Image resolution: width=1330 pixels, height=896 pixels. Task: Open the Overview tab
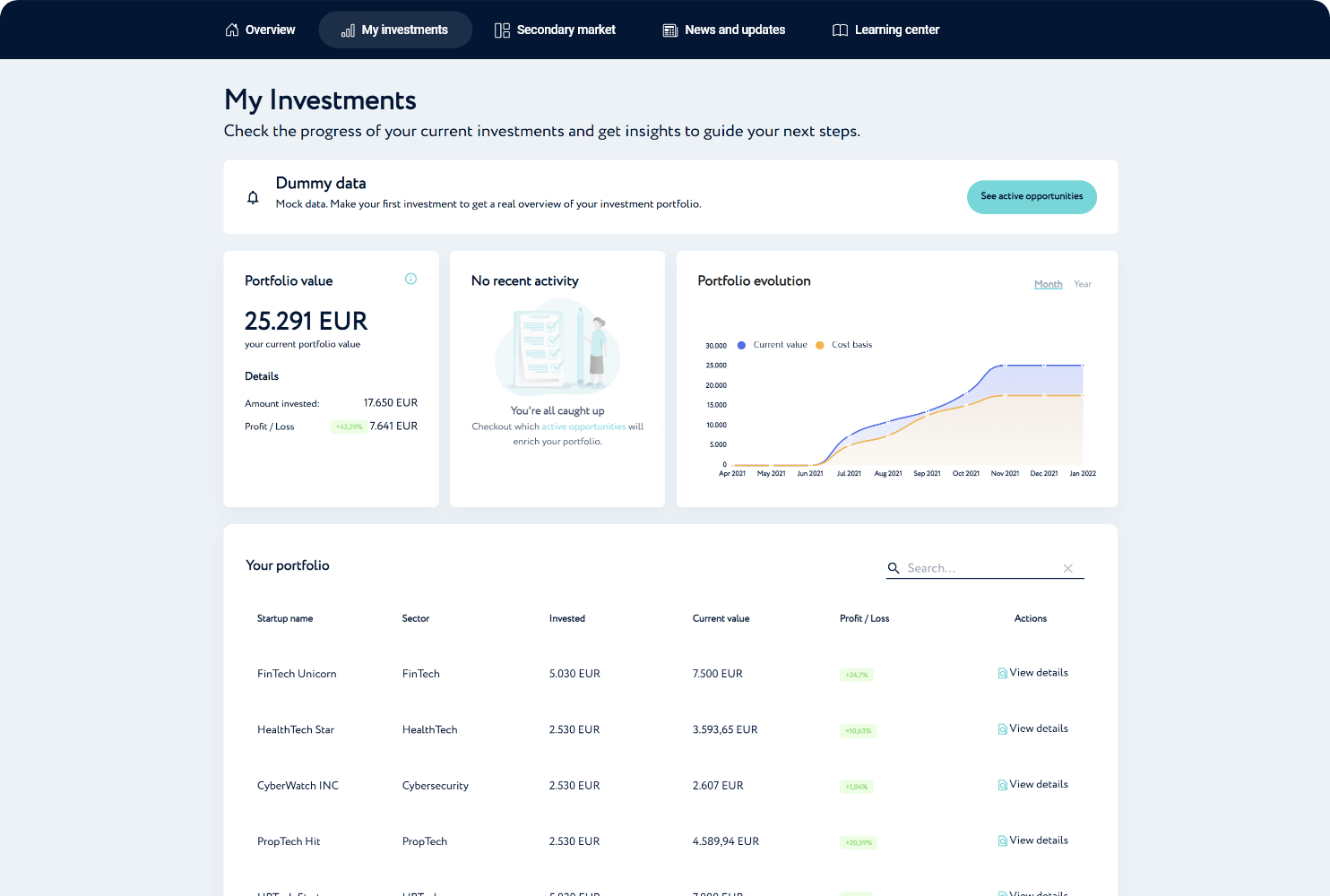pyautogui.click(x=260, y=30)
